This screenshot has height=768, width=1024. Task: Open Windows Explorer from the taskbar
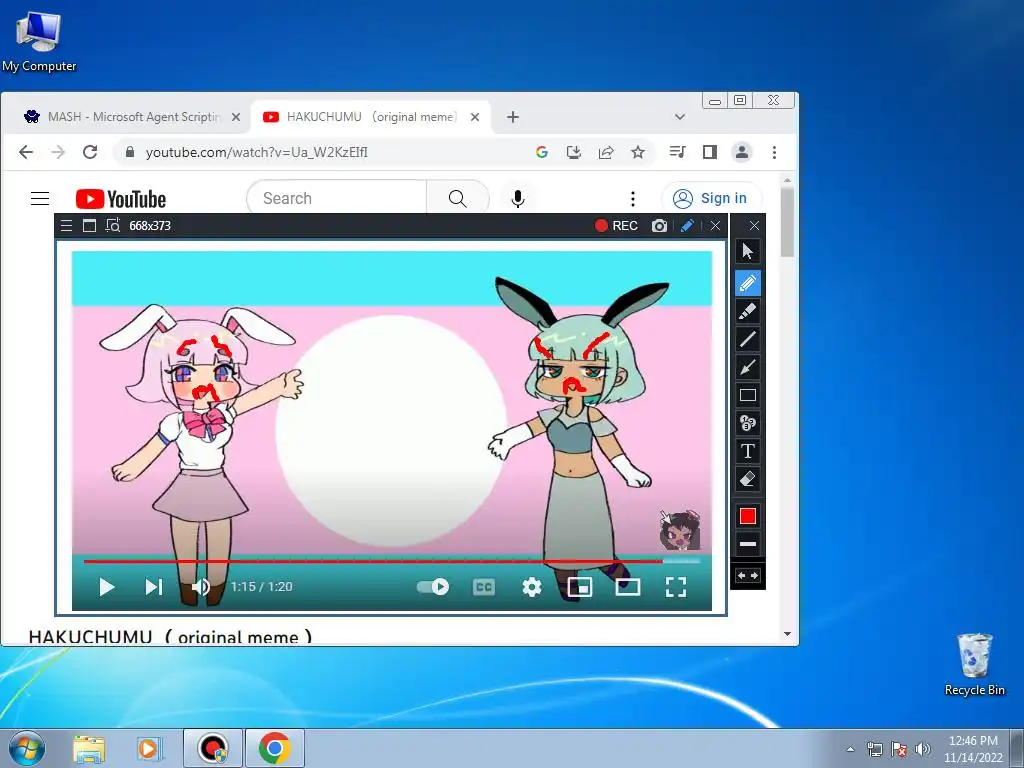(x=89, y=749)
